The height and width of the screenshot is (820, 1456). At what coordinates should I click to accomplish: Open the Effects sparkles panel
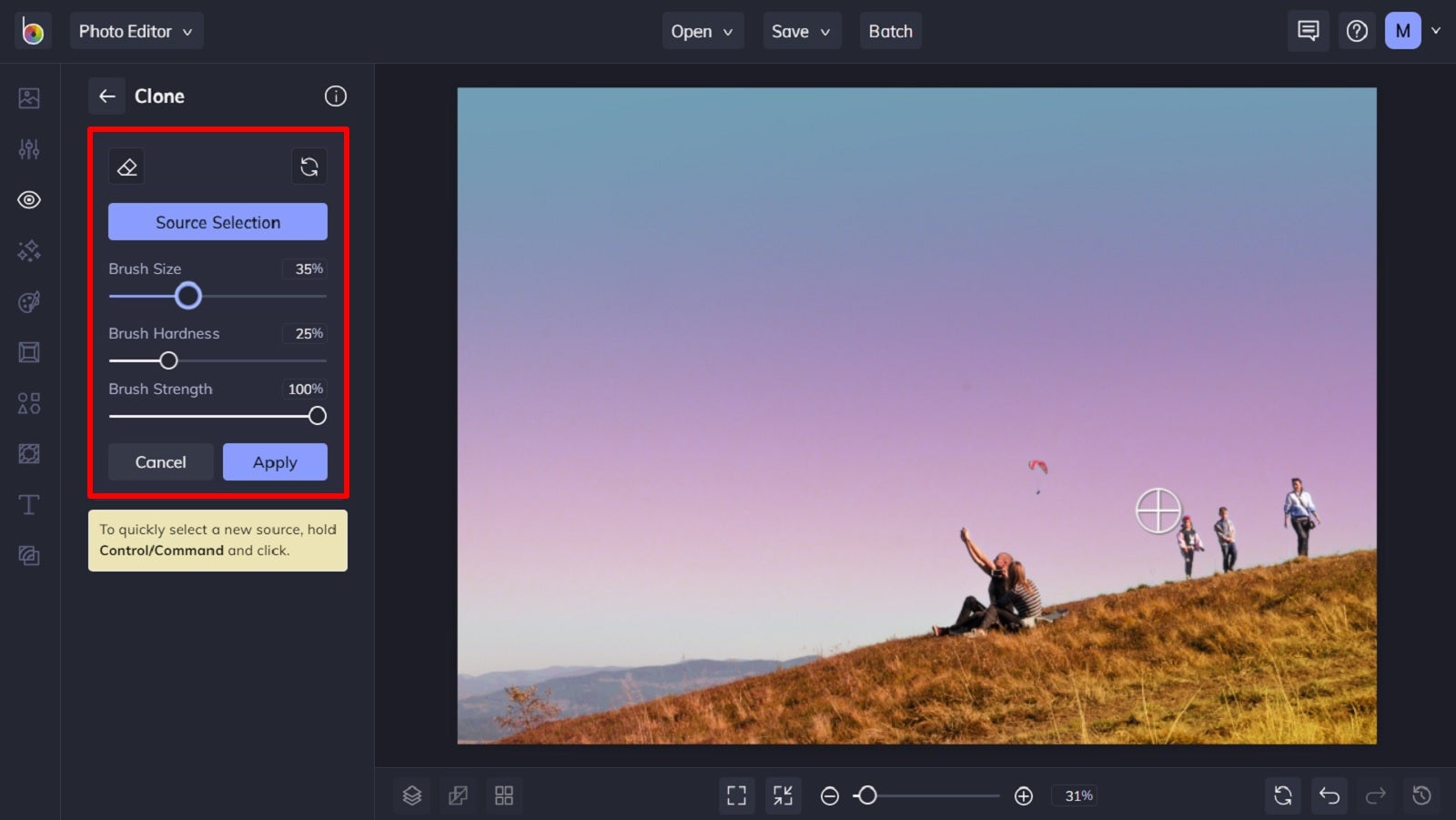(x=28, y=251)
